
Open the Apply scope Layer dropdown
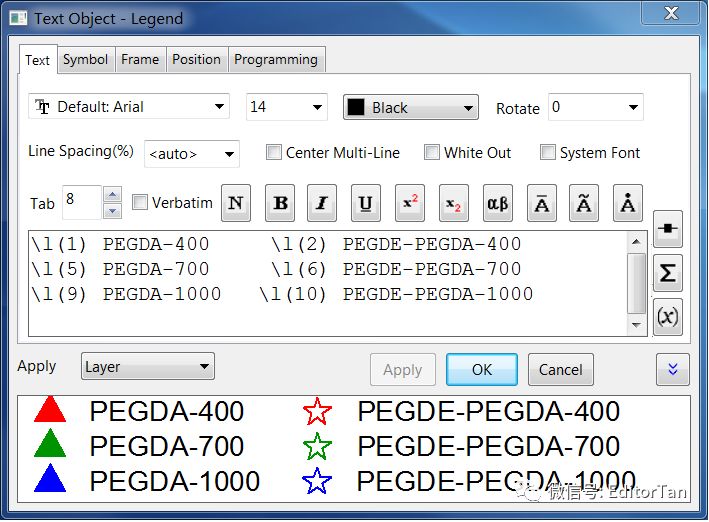[148, 366]
